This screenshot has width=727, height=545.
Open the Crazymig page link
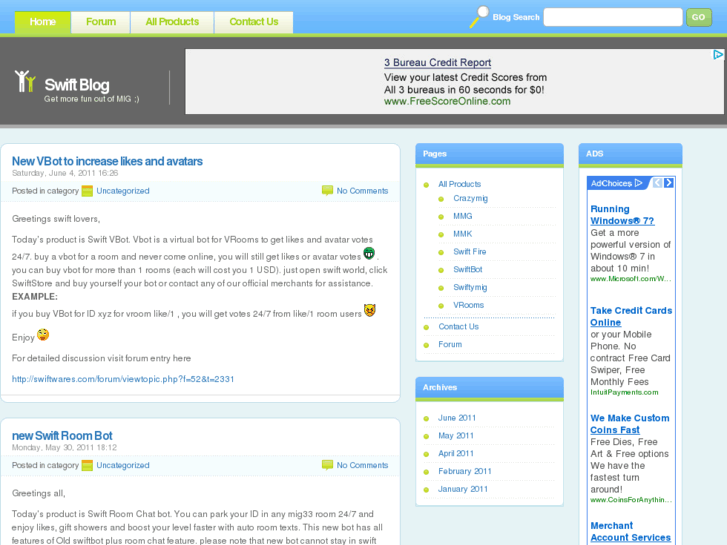471,199
